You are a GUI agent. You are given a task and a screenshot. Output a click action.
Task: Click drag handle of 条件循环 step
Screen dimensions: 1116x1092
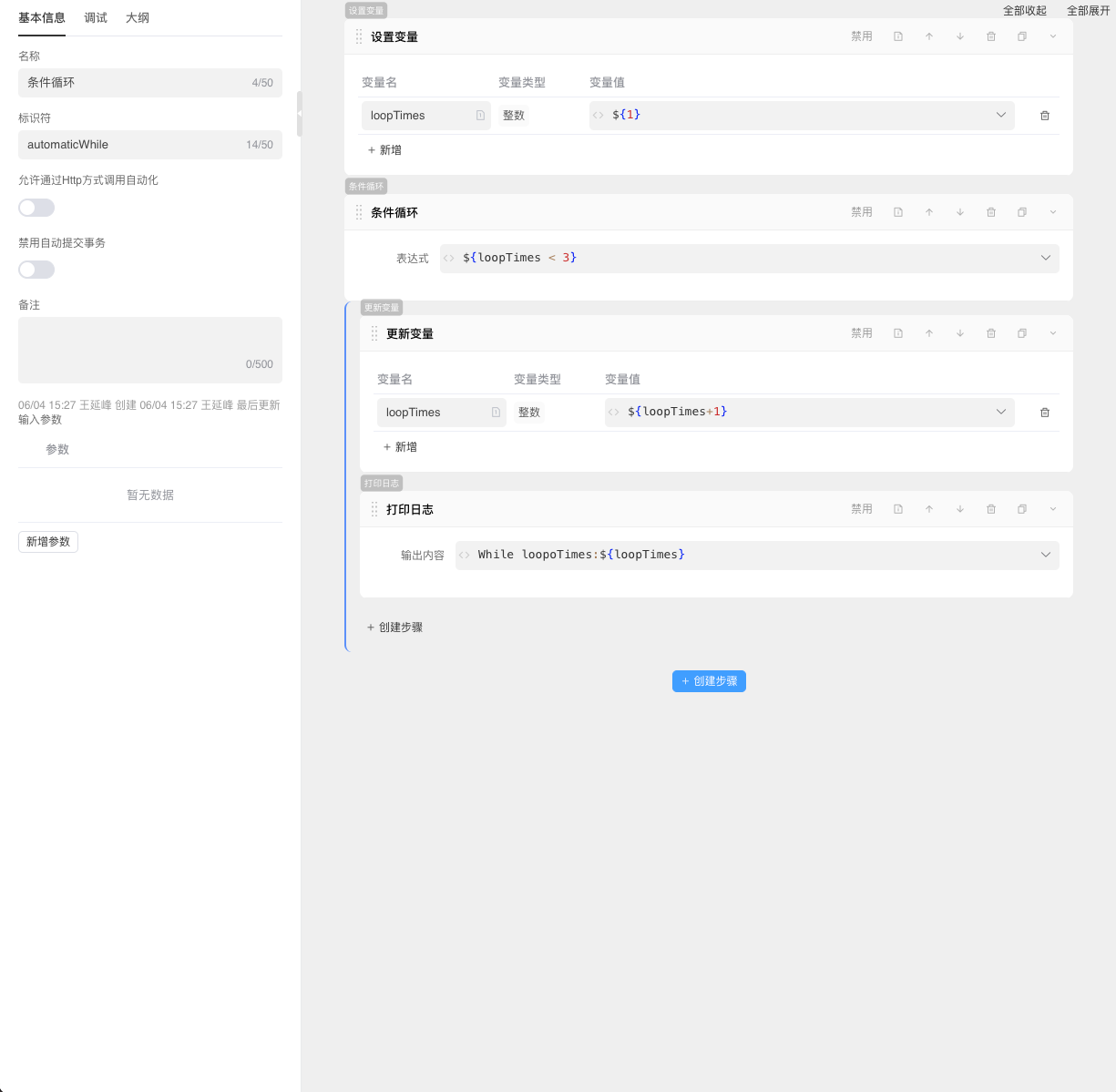(x=359, y=212)
